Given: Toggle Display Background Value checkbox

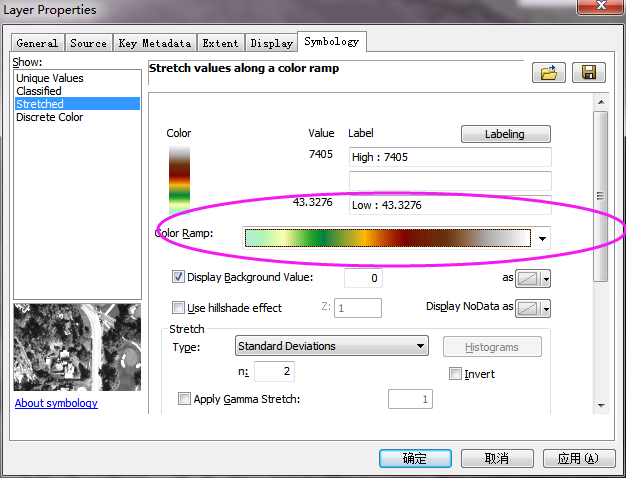Looking at the screenshot, I should click(x=178, y=277).
